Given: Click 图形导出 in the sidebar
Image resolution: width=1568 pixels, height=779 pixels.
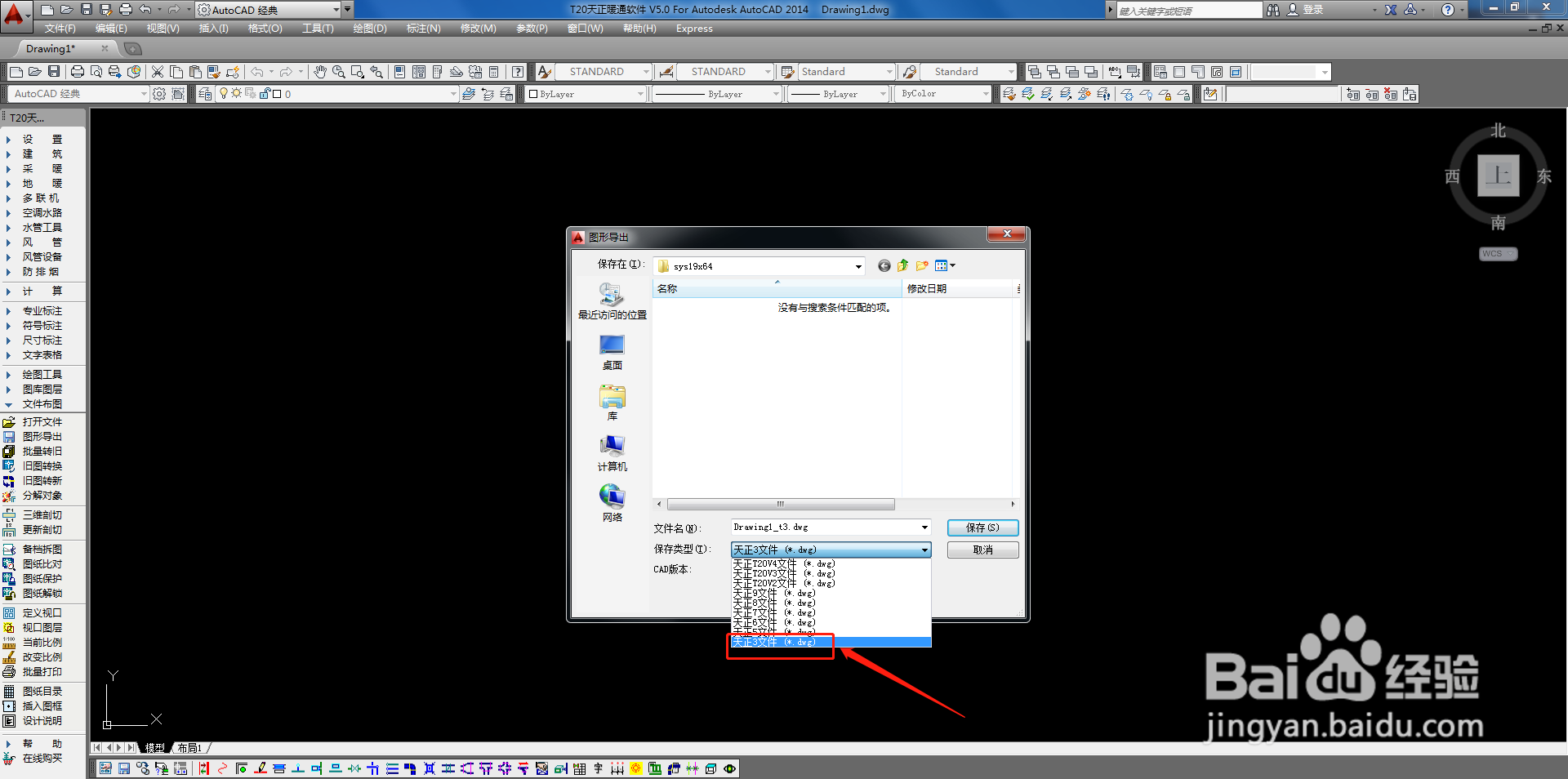Looking at the screenshot, I should coord(42,437).
